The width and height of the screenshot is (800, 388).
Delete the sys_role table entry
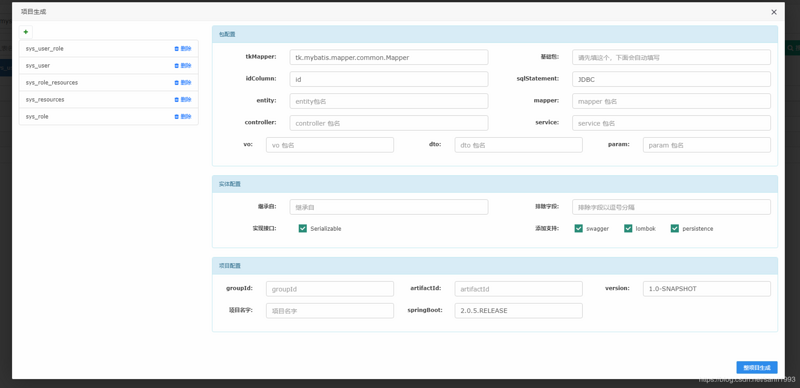click(x=183, y=116)
